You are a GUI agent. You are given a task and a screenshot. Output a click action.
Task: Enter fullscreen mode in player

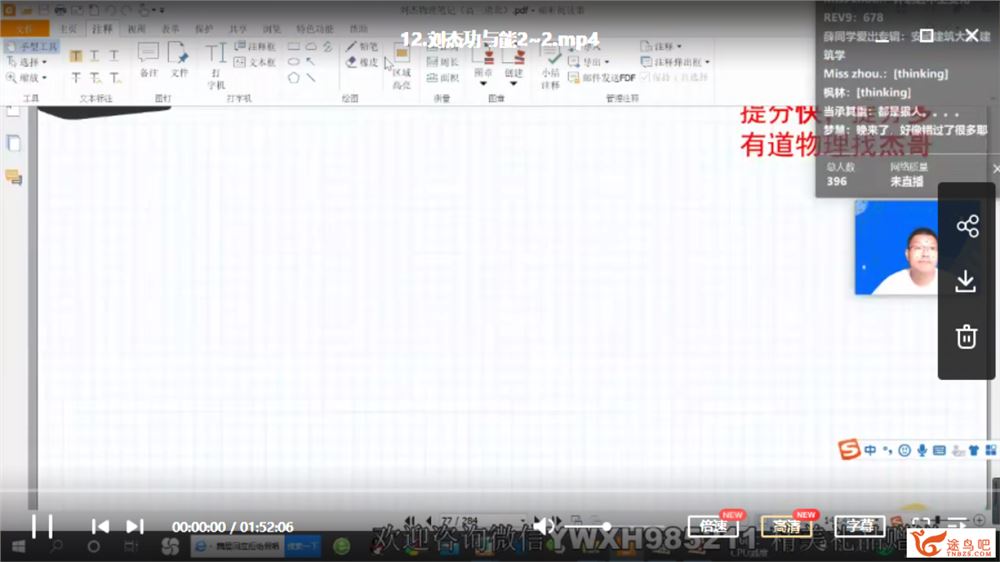click(x=920, y=524)
